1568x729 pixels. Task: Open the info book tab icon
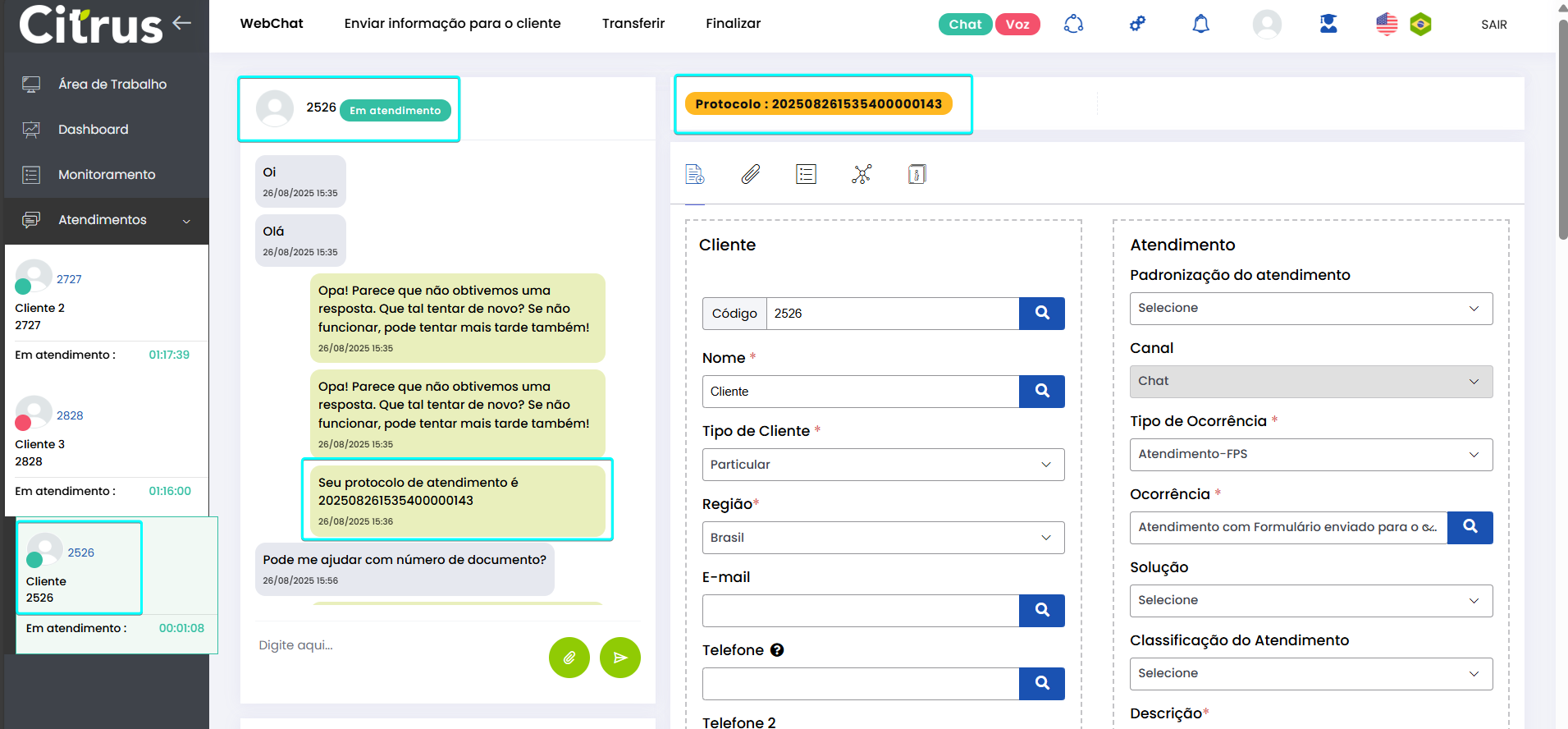[917, 174]
